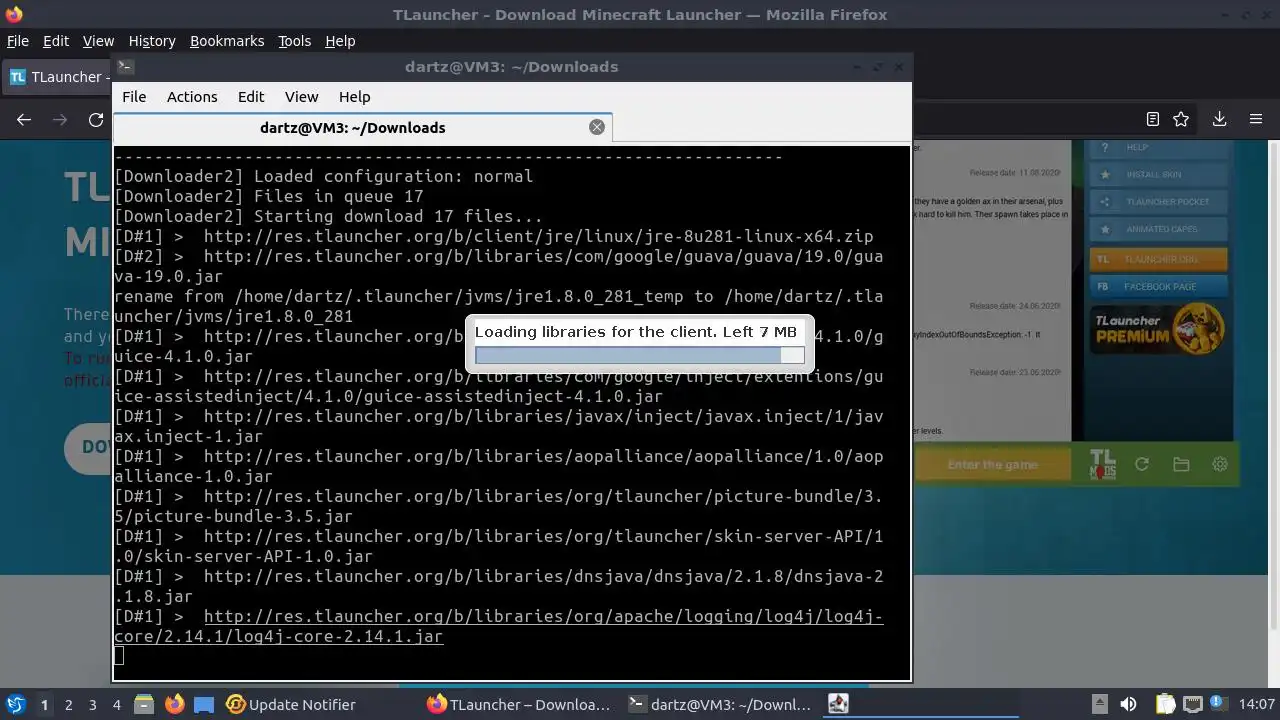Launch Firefox from taskbar quick launch
The height and width of the screenshot is (720, 1280).
[x=174, y=704]
